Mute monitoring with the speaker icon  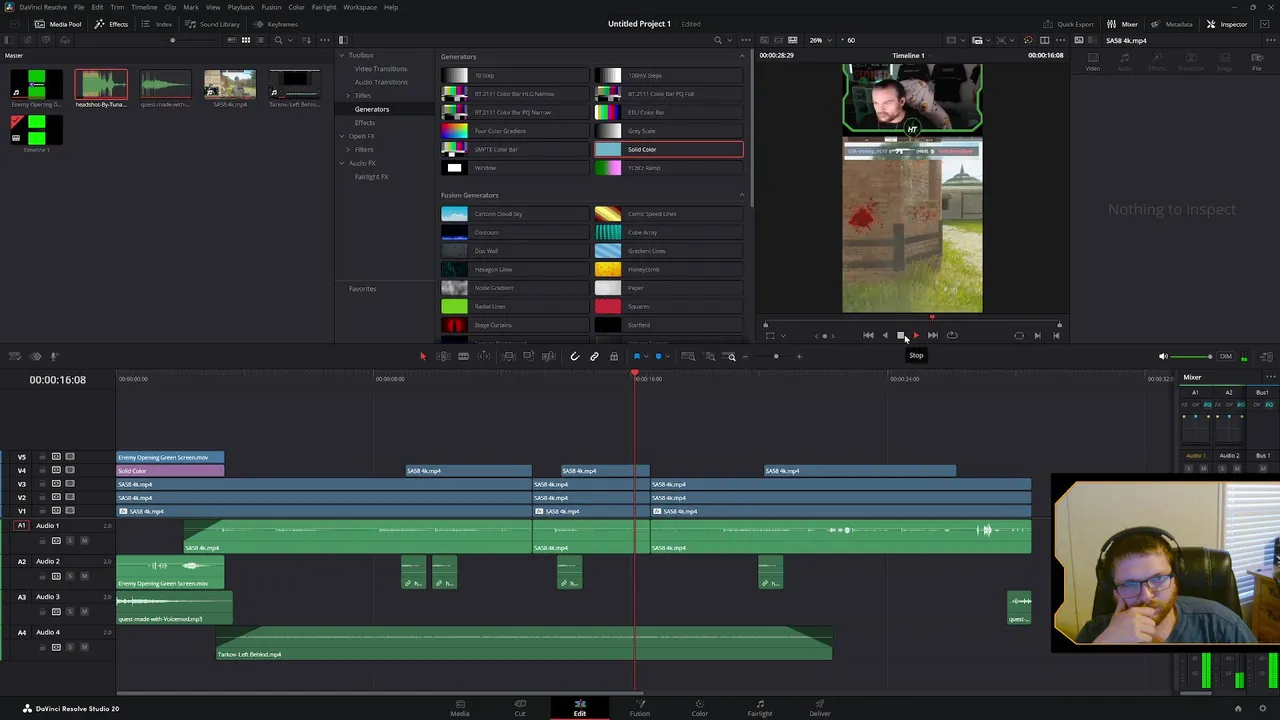point(1163,356)
